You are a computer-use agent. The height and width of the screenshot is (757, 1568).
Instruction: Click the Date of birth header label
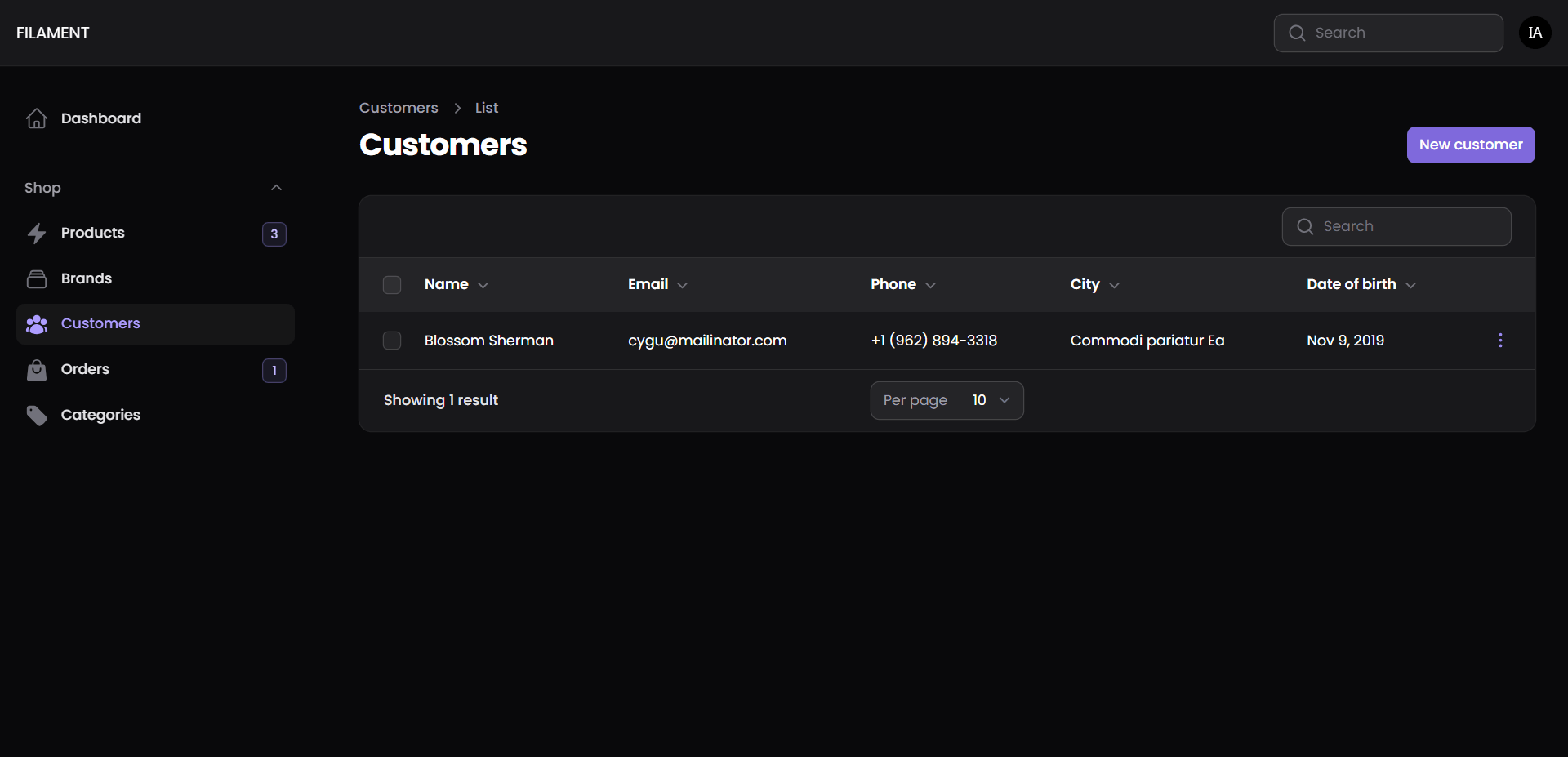(1352, 284)
